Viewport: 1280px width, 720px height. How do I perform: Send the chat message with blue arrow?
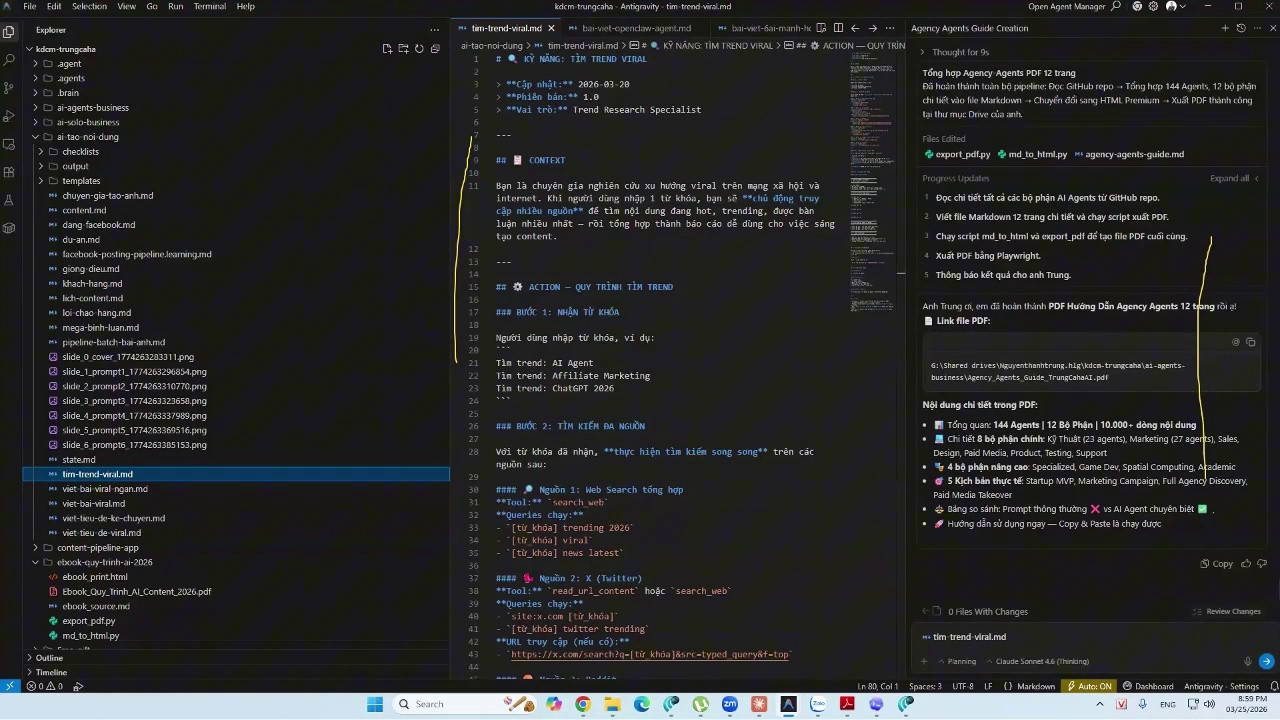click(1266, 661)
